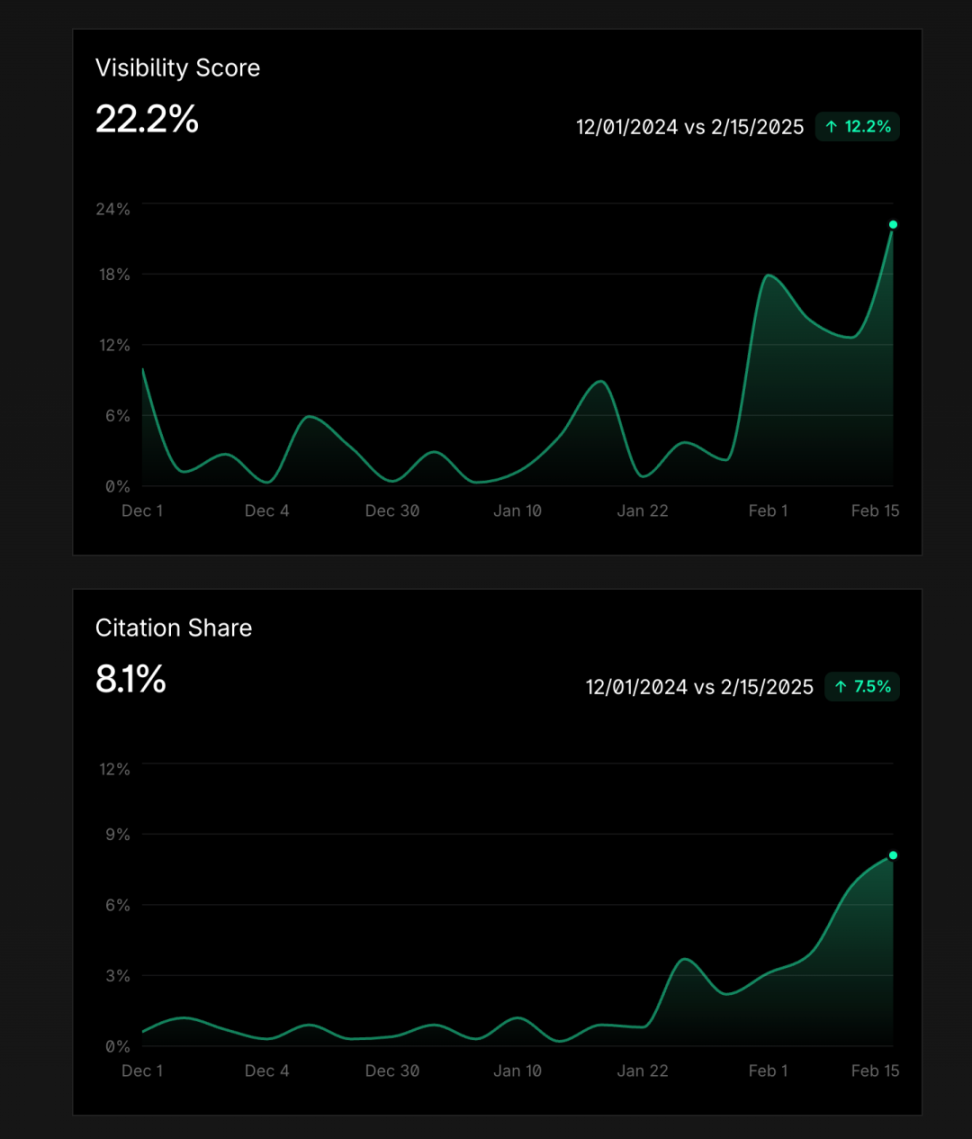The height and width of the screenshot is (1139, 972).
Task: Click the Citation Share title
Action: [174, 628]
